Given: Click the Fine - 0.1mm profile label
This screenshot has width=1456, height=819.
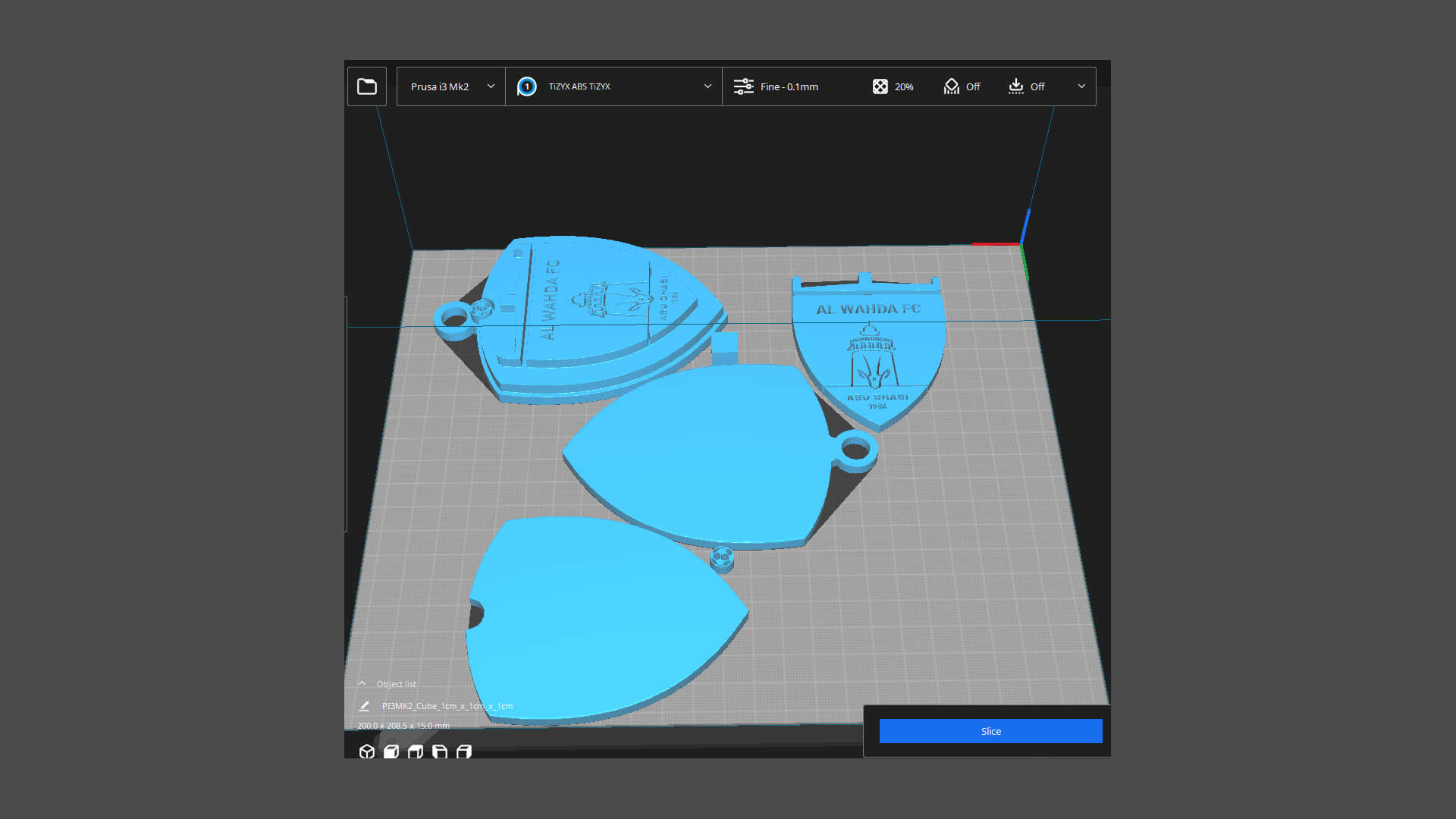Looking at the screenshot, I should (789, 86).
